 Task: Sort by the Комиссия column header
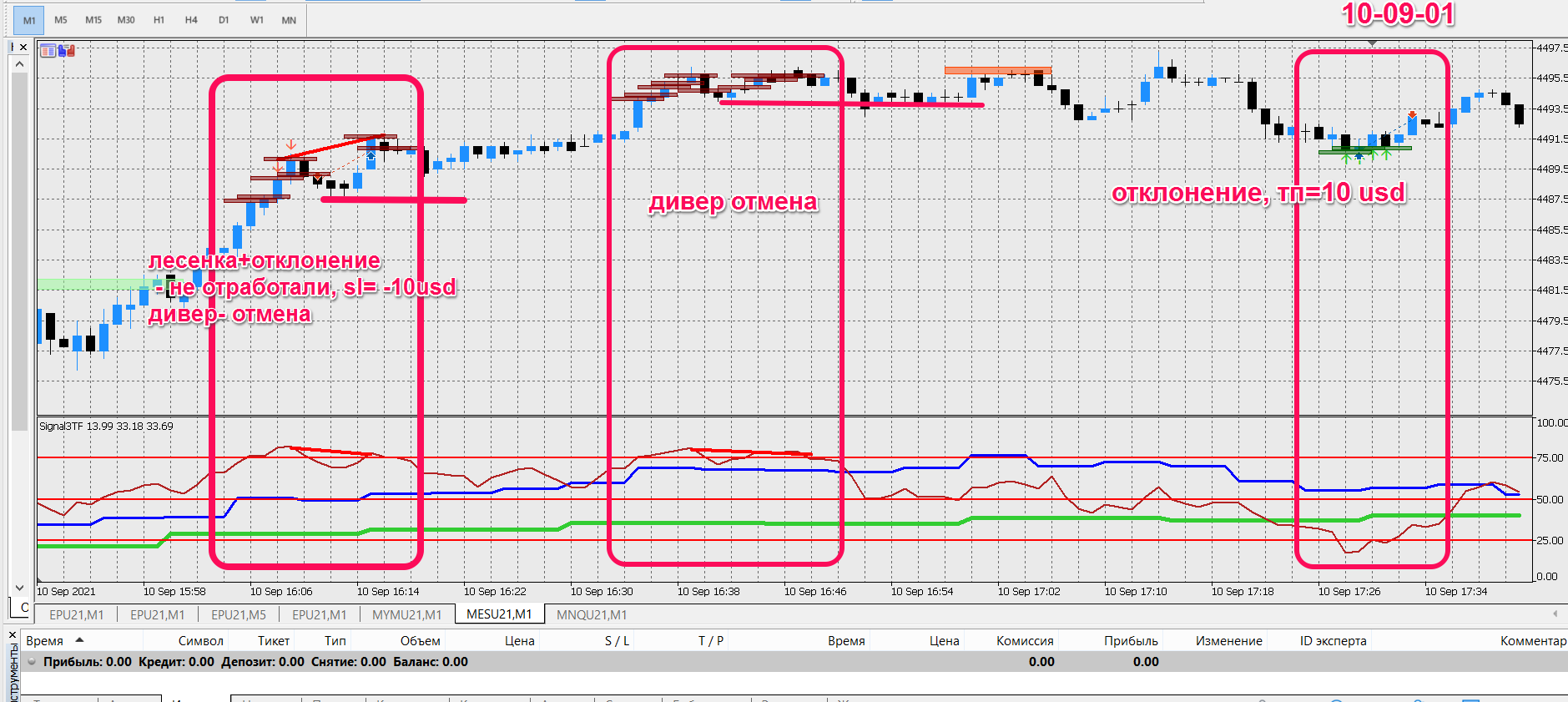point(1025,640)
